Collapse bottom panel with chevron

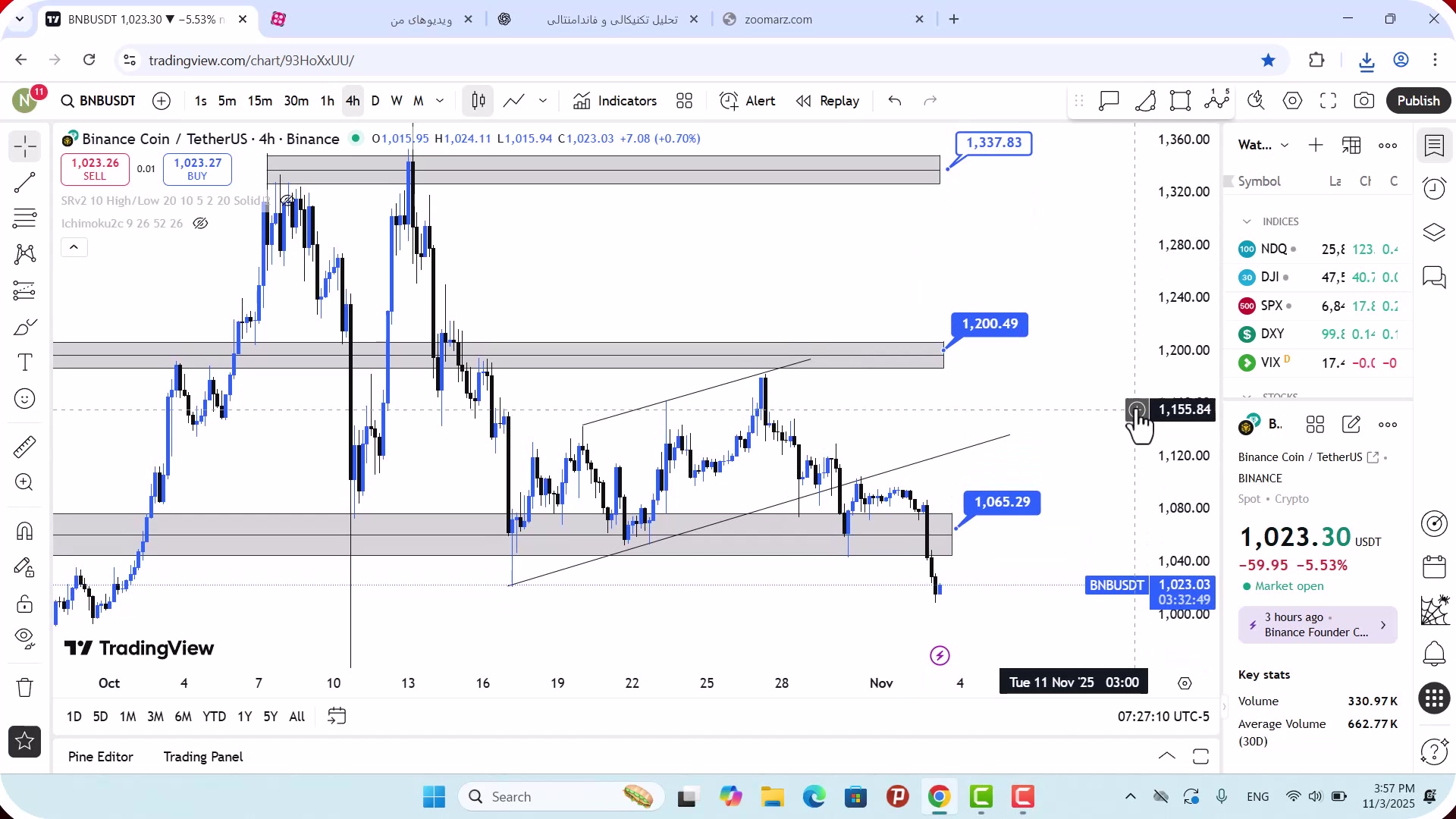[x=1167, y=756]
